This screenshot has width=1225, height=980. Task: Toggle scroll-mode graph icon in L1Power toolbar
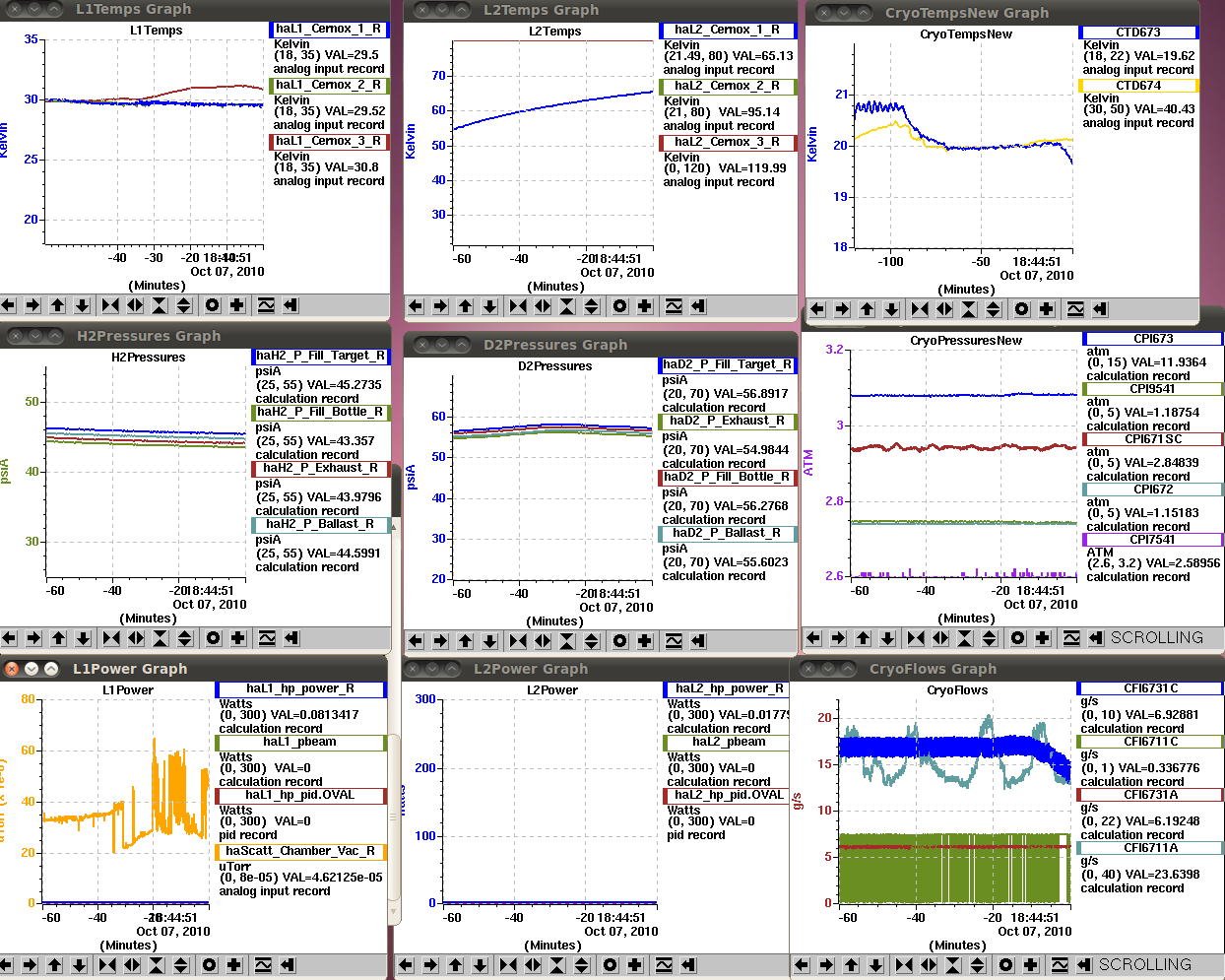[263, 965]
